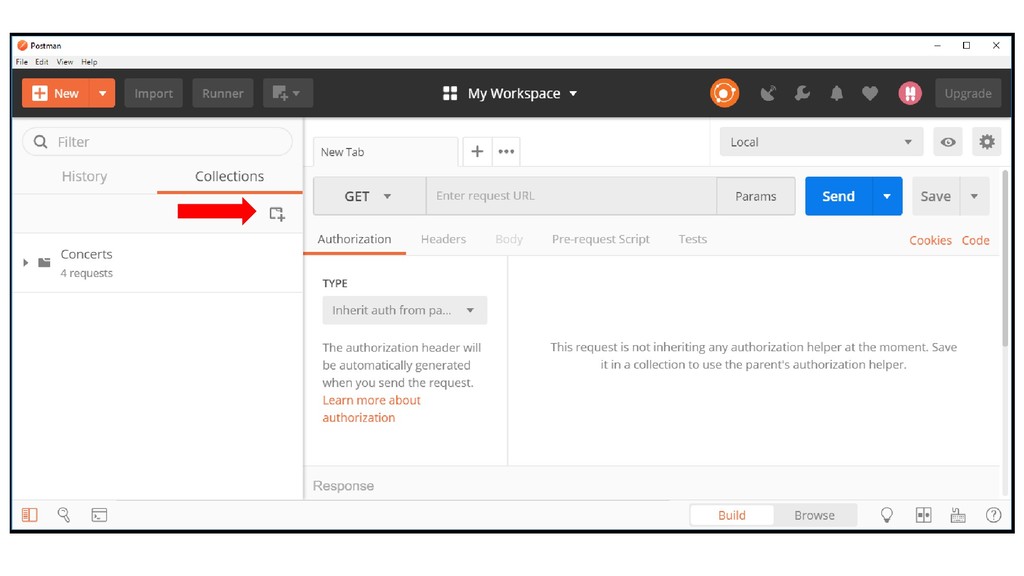Viewport: 1024px width, 576px height.
Task: Switch to the History tab
Action: [x=84, y=176]
